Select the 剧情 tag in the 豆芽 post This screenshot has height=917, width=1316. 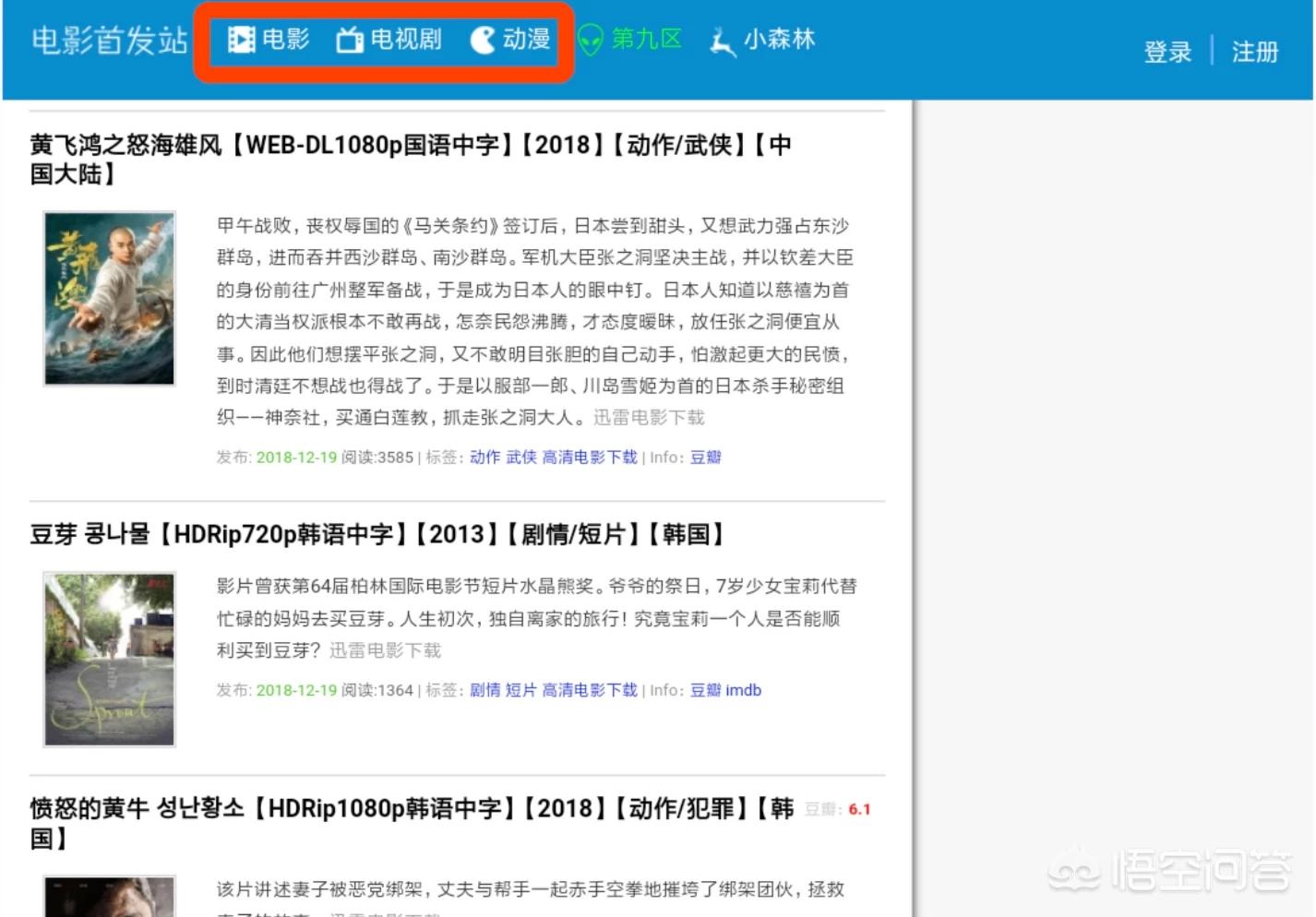(x=485, y=690)
